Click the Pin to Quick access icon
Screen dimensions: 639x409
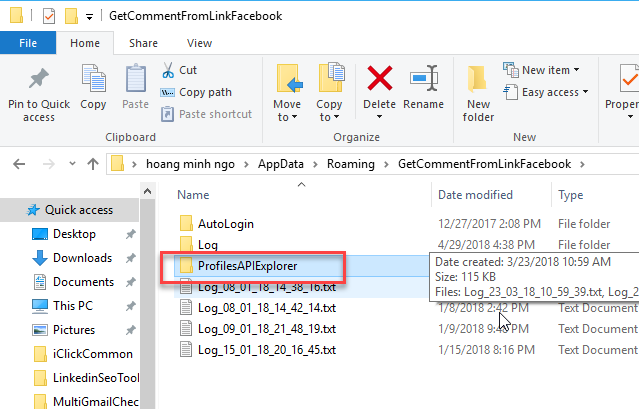pyautogui.click(x=39, y=78)
